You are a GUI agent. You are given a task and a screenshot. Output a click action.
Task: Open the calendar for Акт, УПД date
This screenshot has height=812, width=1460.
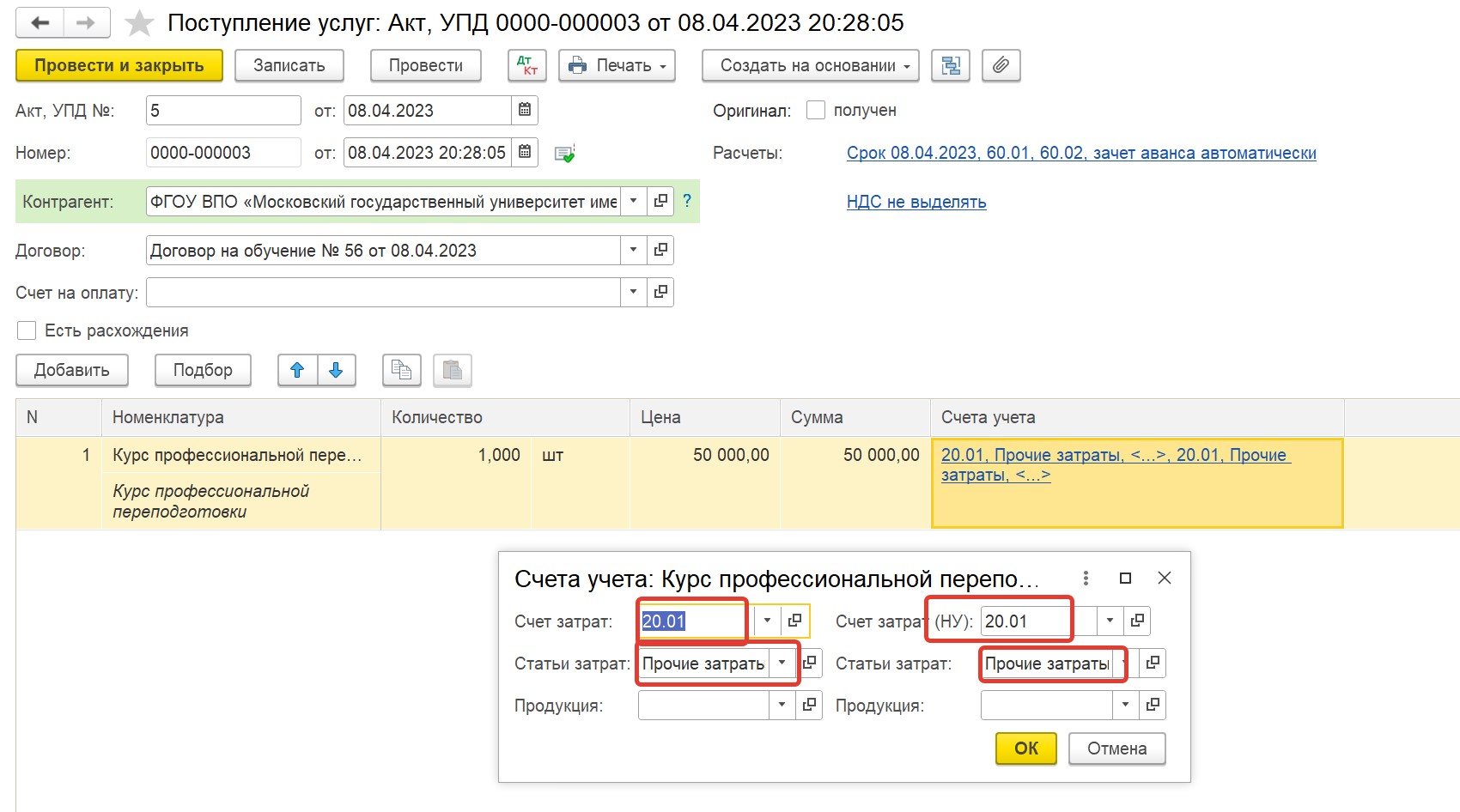coord(525,110)
